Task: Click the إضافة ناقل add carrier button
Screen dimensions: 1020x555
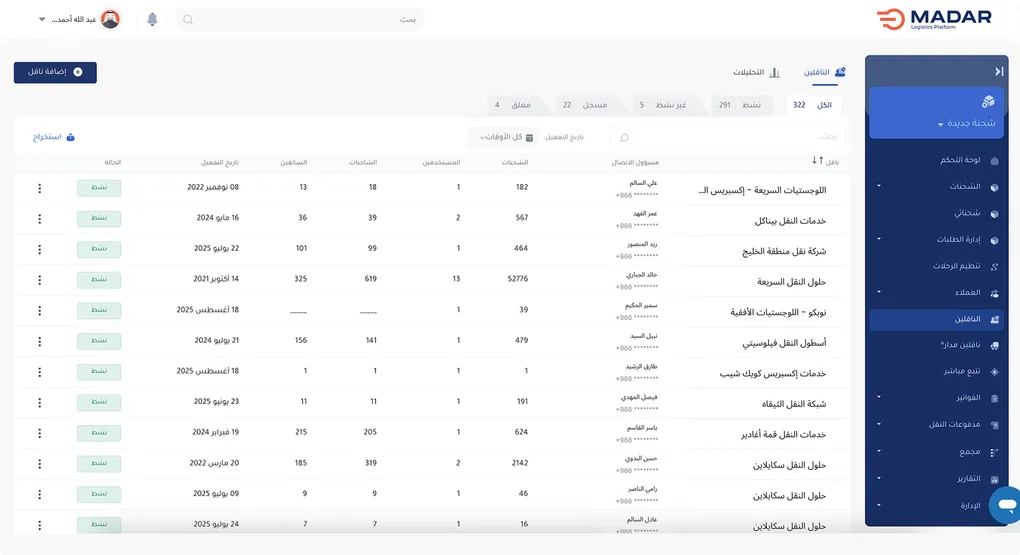Action: tap(55, 72)
